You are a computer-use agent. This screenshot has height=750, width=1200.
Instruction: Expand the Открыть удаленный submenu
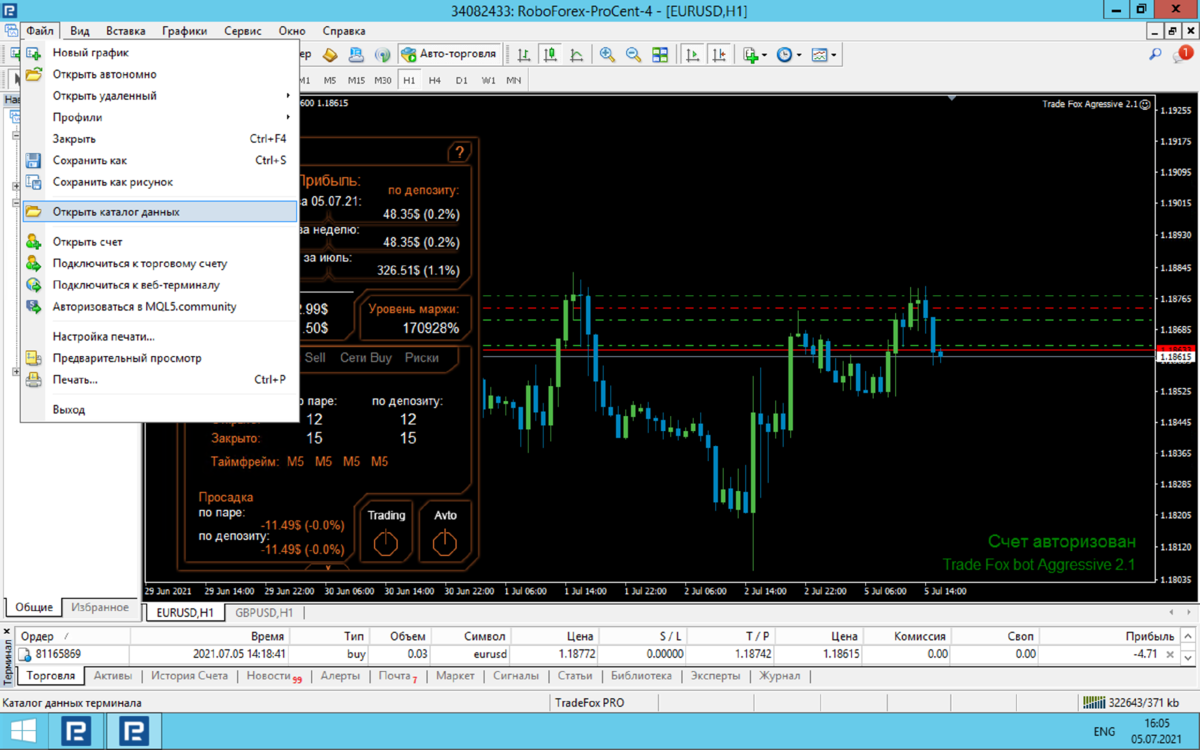click(160, 96)
